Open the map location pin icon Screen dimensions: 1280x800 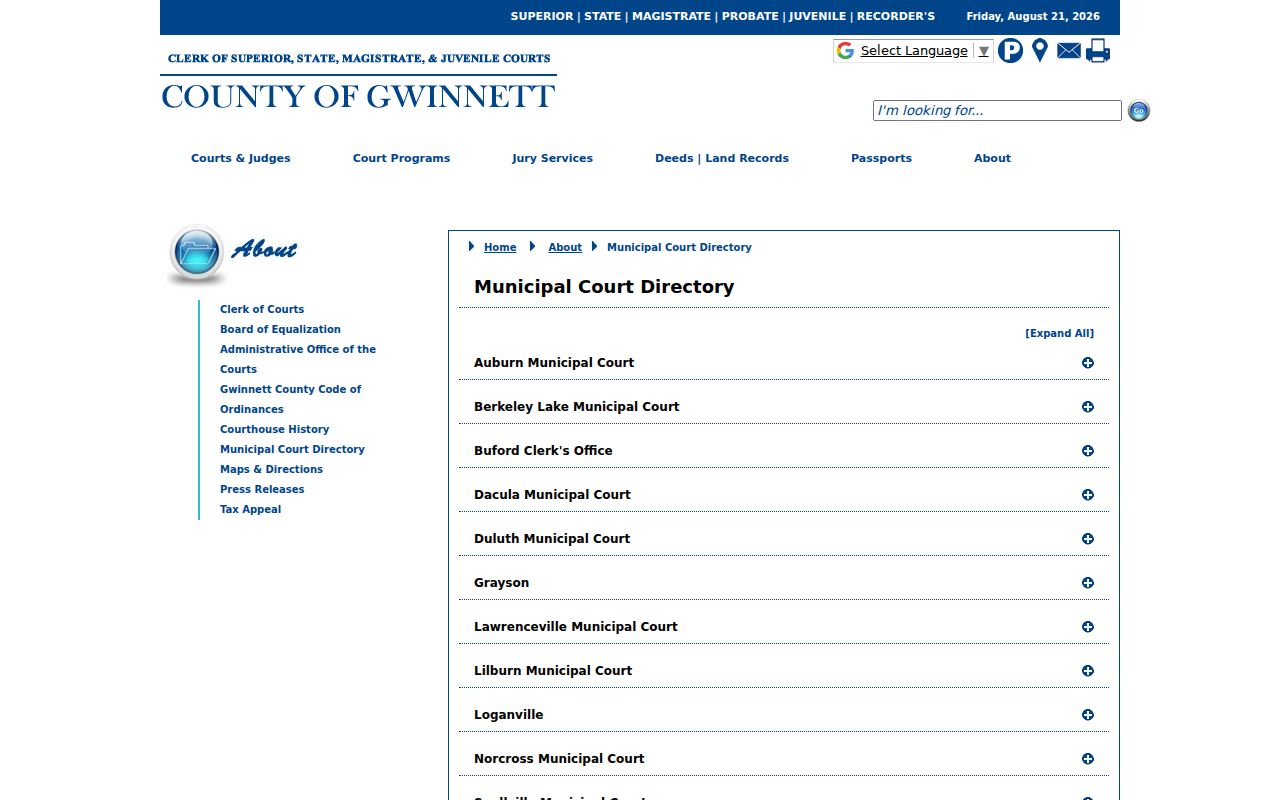pos(1040,50)
